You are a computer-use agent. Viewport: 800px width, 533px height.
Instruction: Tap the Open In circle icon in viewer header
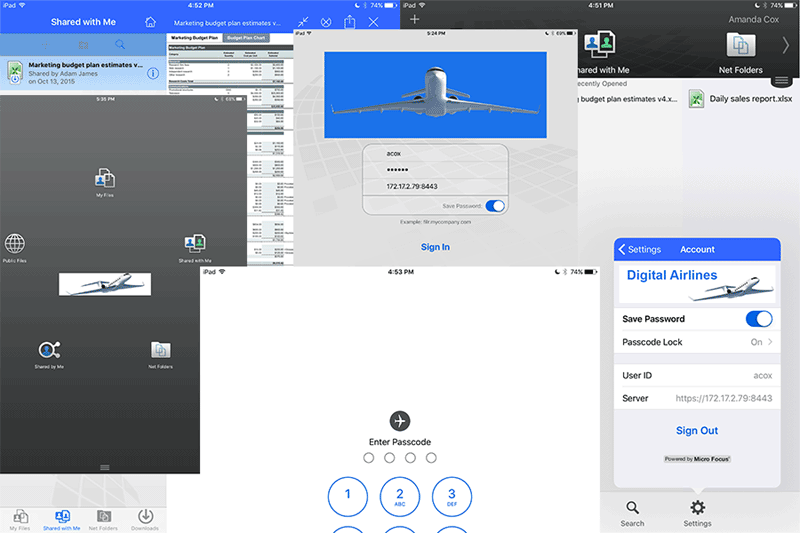(x=326, y=22)
